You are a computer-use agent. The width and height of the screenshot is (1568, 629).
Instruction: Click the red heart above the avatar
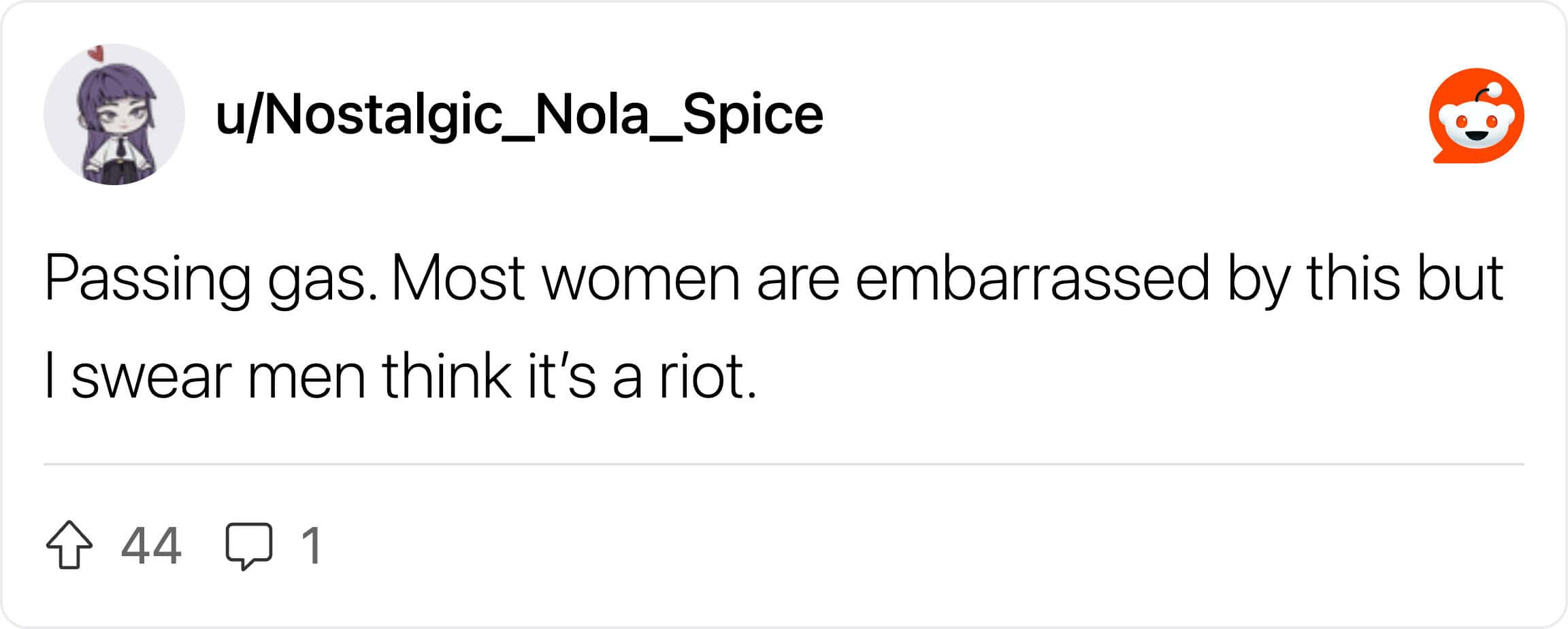97,53
